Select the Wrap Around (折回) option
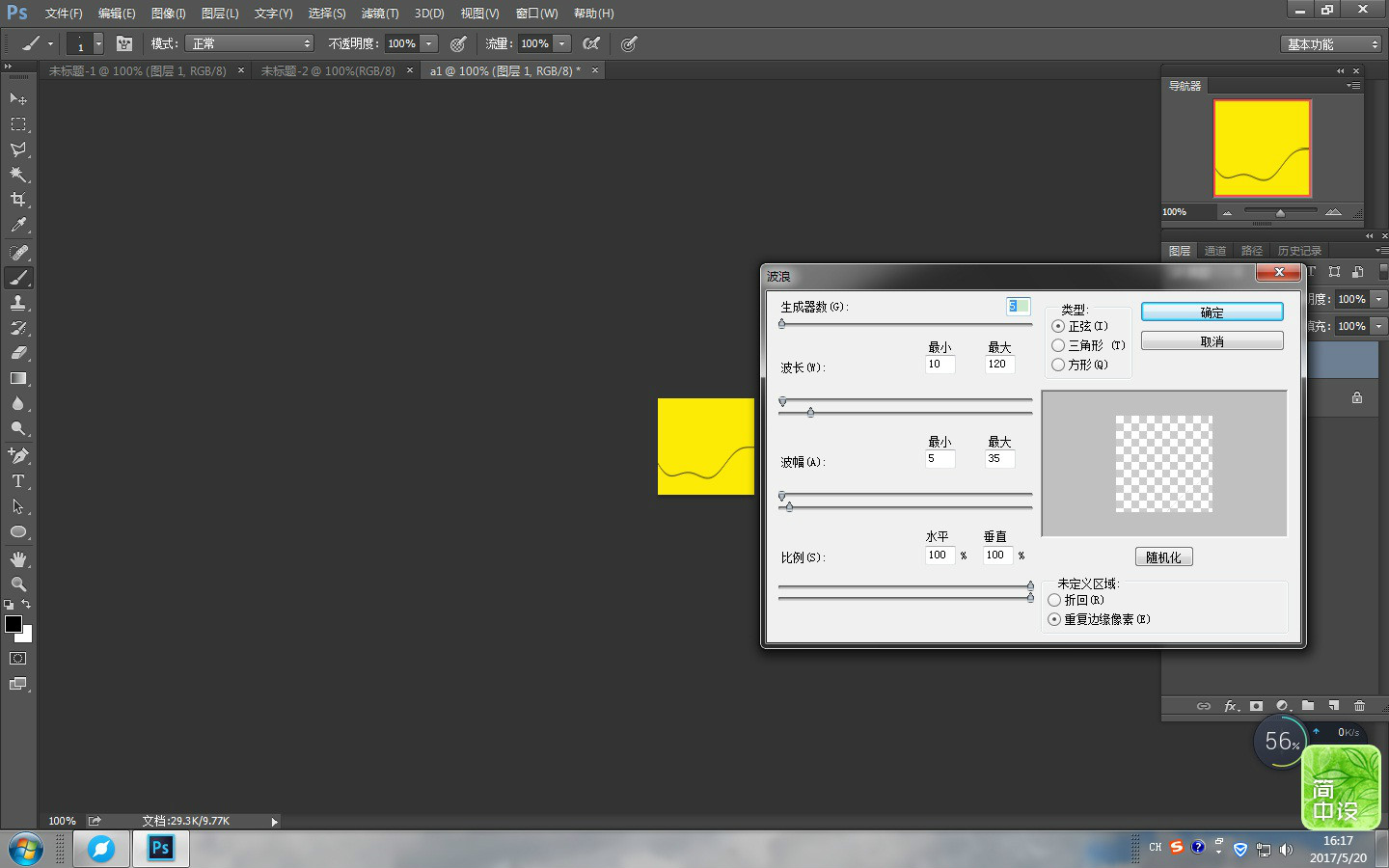 1054,600
